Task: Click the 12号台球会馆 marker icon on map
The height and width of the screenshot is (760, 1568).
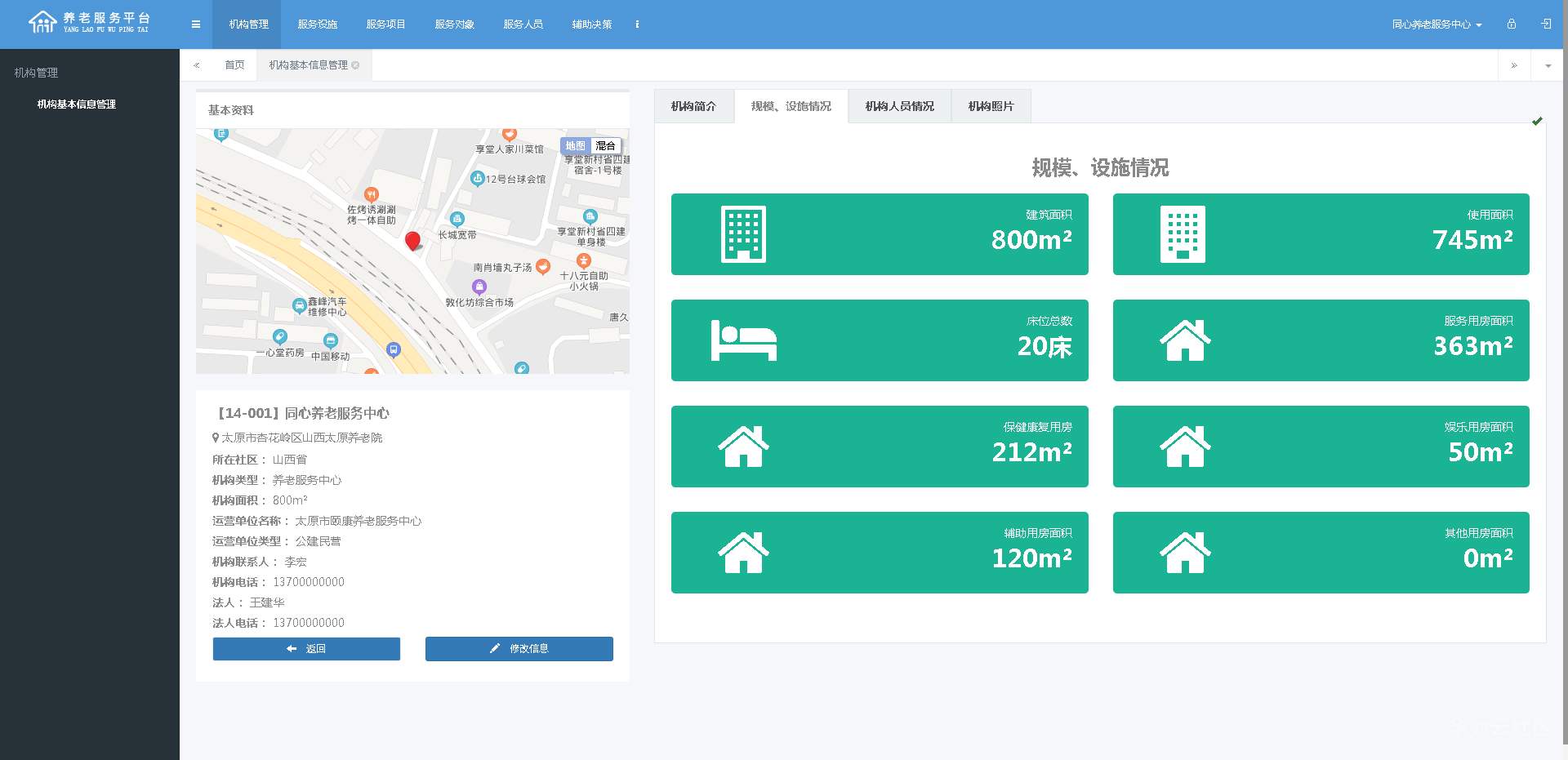Action: click(x=478, y=178)
